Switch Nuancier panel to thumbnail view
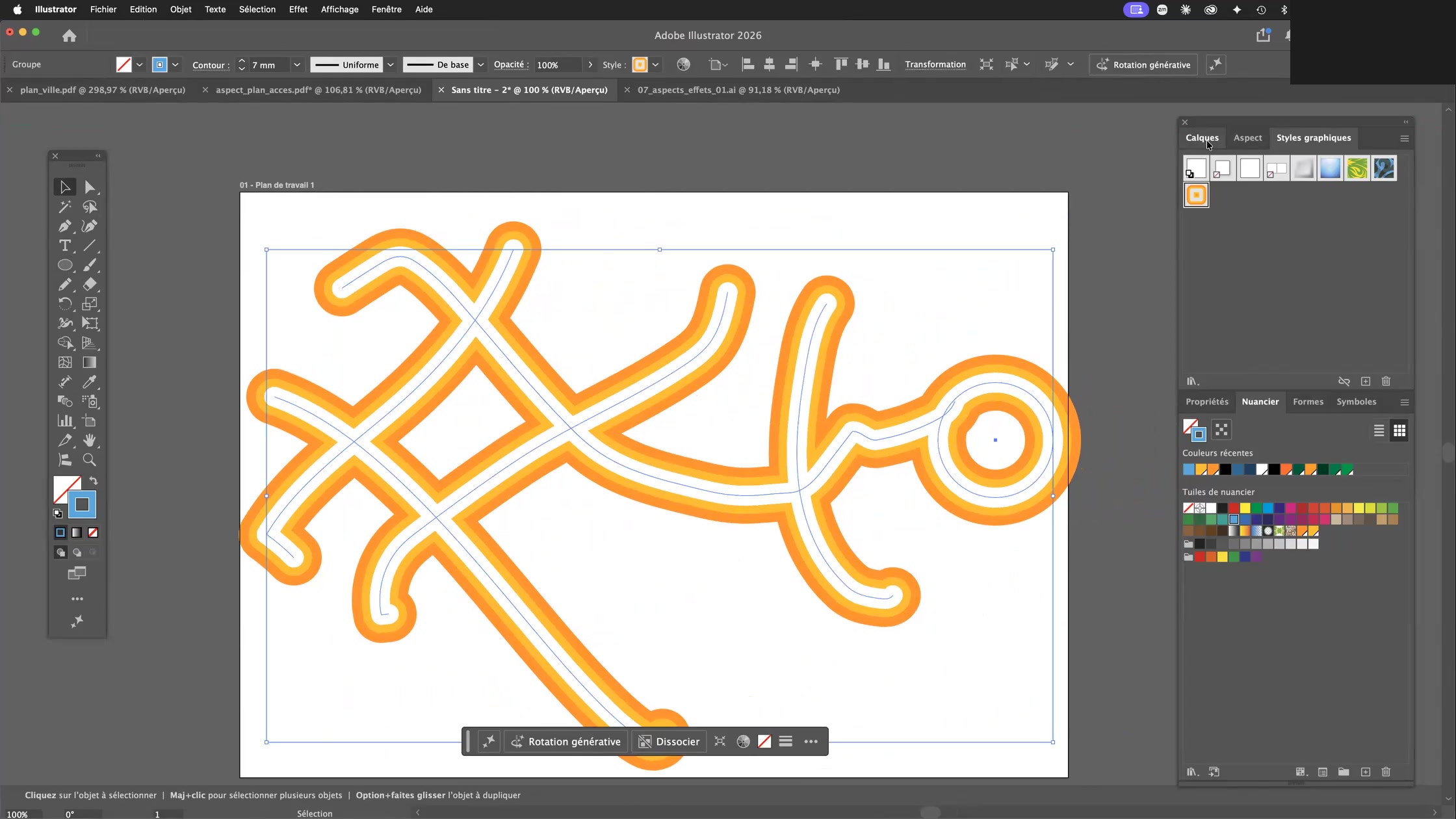Viewport: 1456px width, 819px height. coord(1399,430)
